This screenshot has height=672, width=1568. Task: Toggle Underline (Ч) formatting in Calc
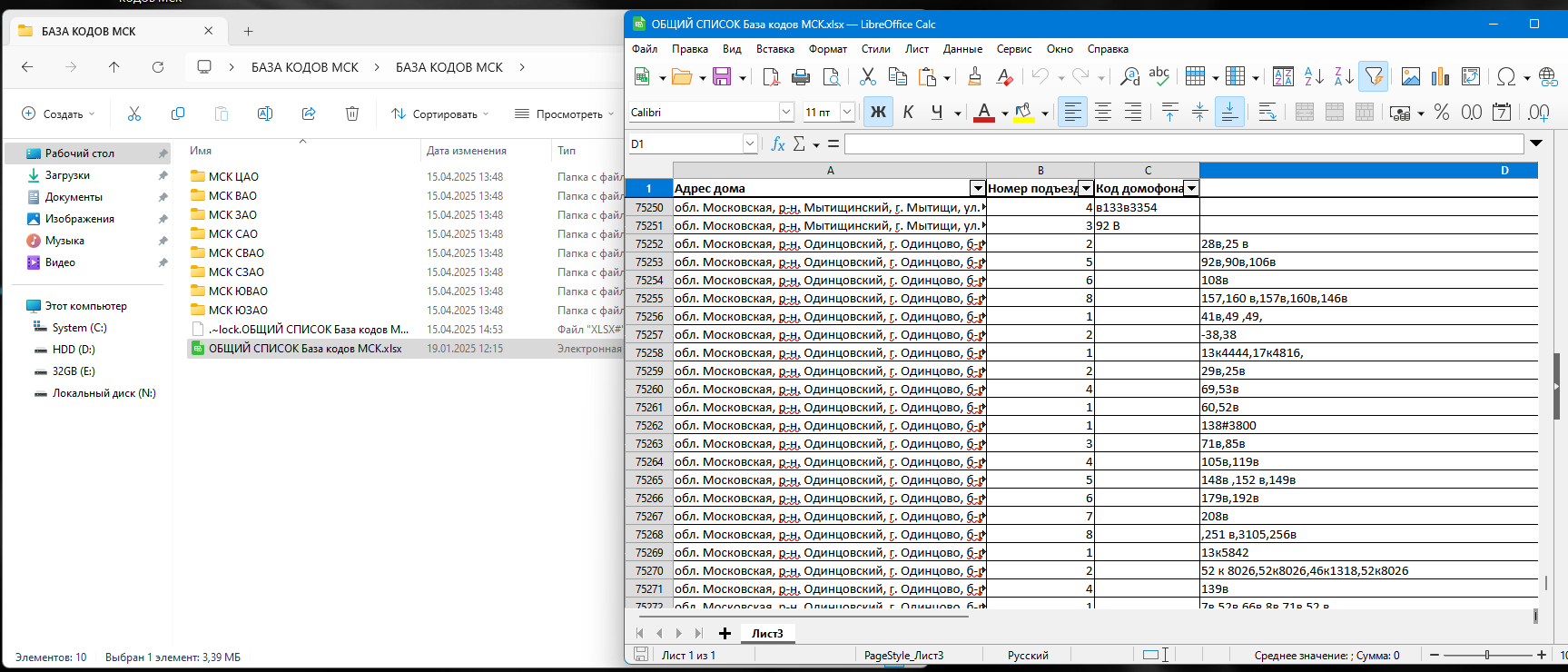coord(937,112)
